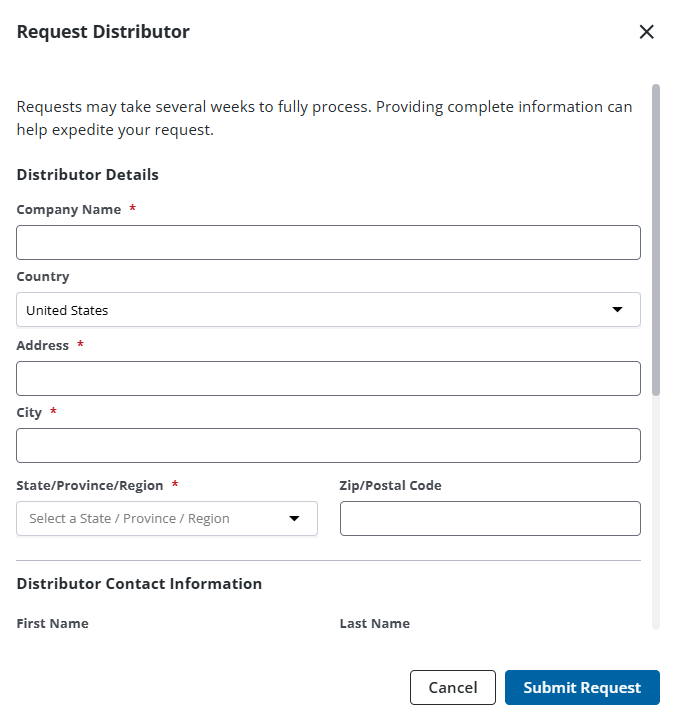Click the State dropdown caret arrow
This screenshot has height=720, width=675.
coord(294,518)
